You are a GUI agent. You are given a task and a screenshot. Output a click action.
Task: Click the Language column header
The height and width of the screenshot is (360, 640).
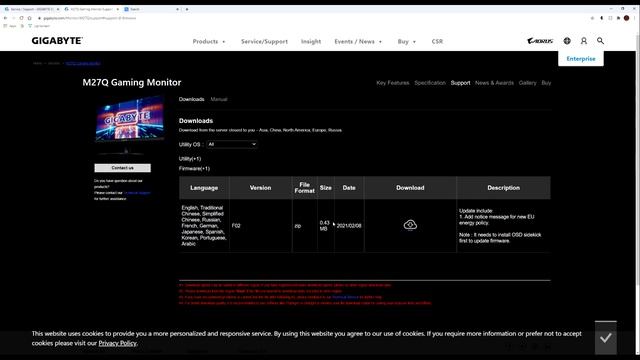coord(204,188)
